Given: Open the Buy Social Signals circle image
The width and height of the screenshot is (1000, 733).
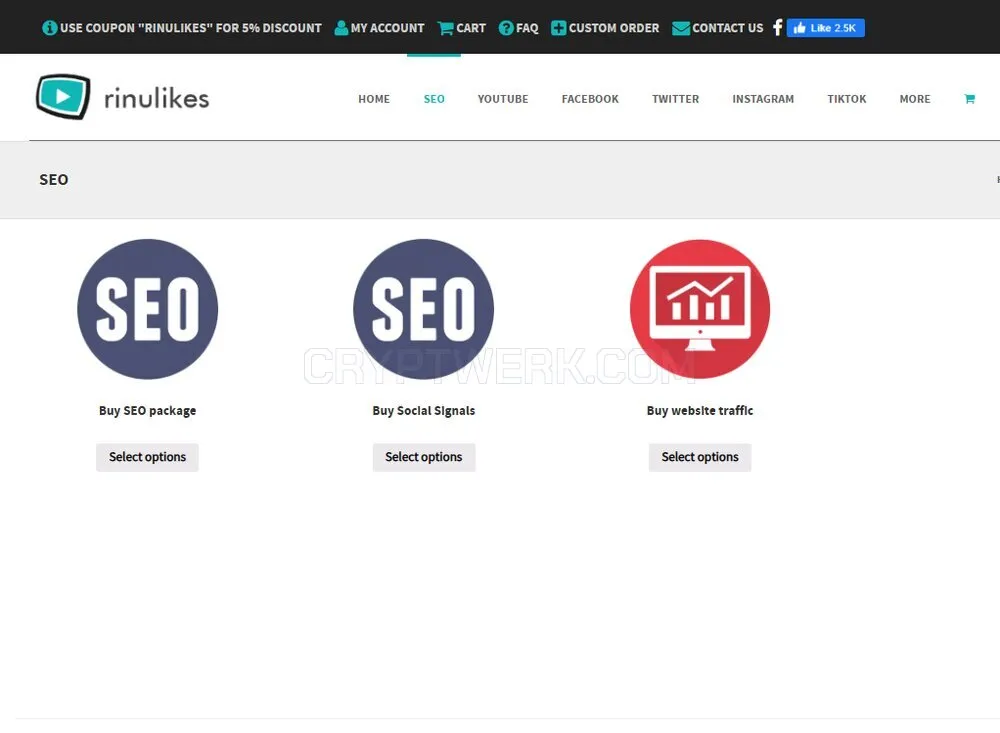Looking at the screenshot, I should 423,309.
